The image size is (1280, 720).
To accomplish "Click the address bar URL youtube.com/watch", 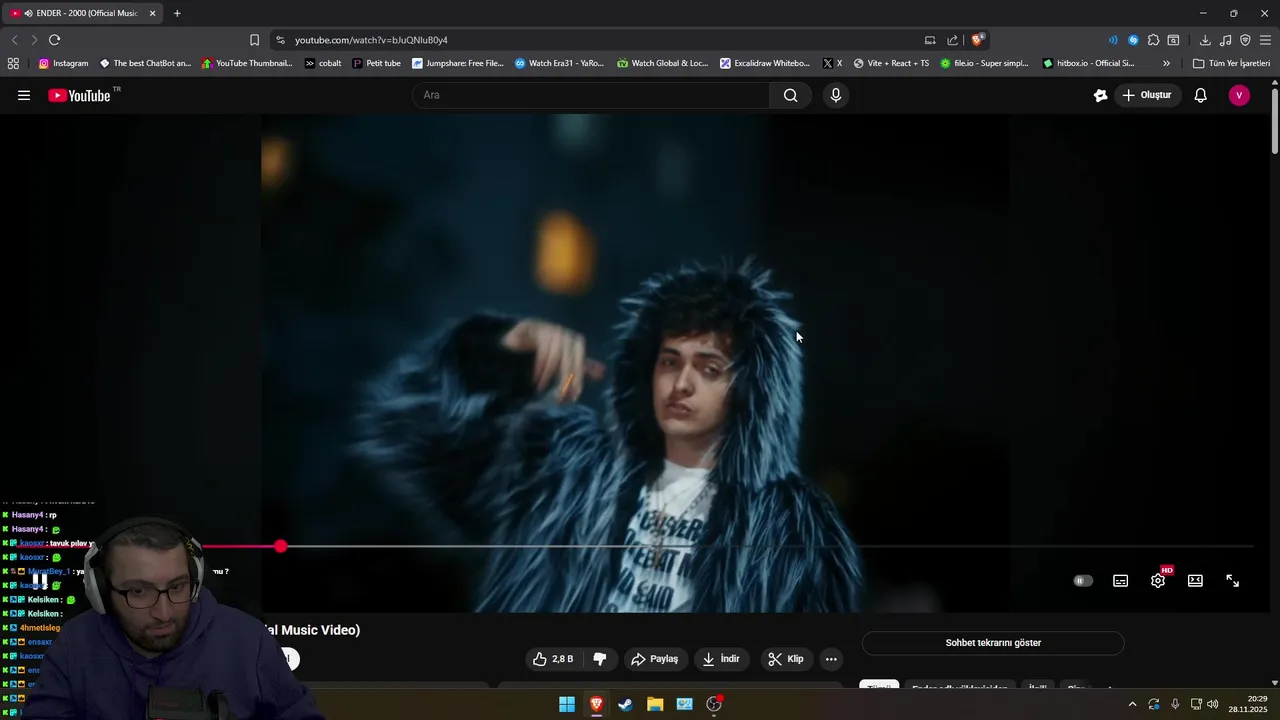I will pos(371,40).
